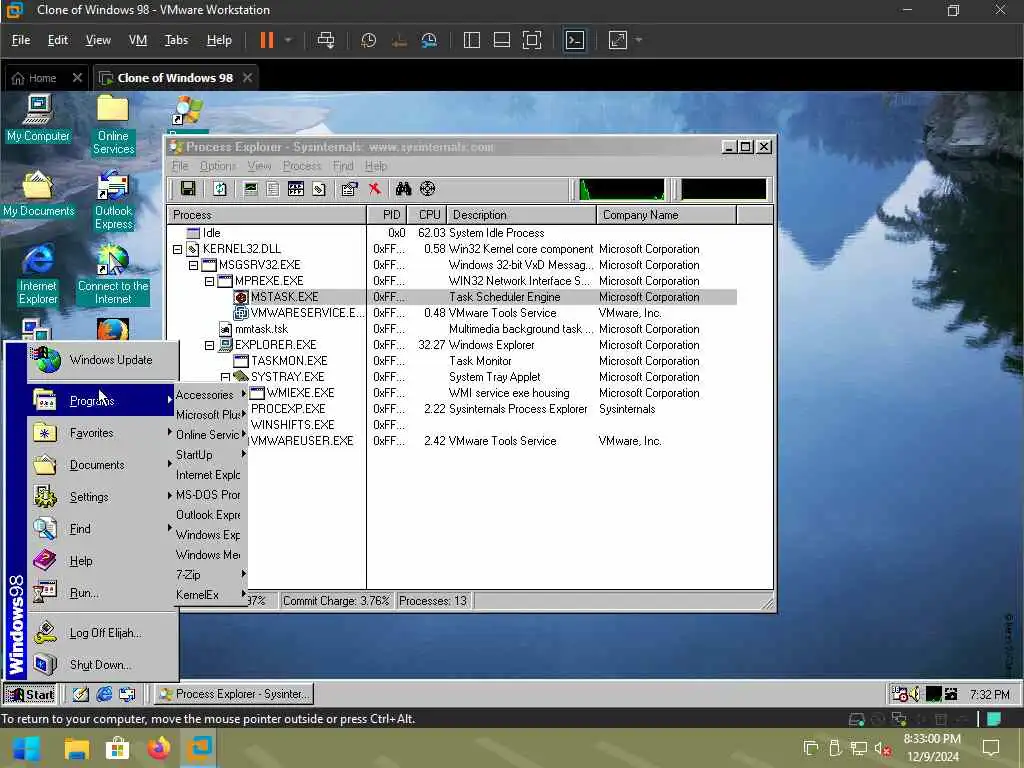Expand Accessories in Programs submenu

point(211,394)
